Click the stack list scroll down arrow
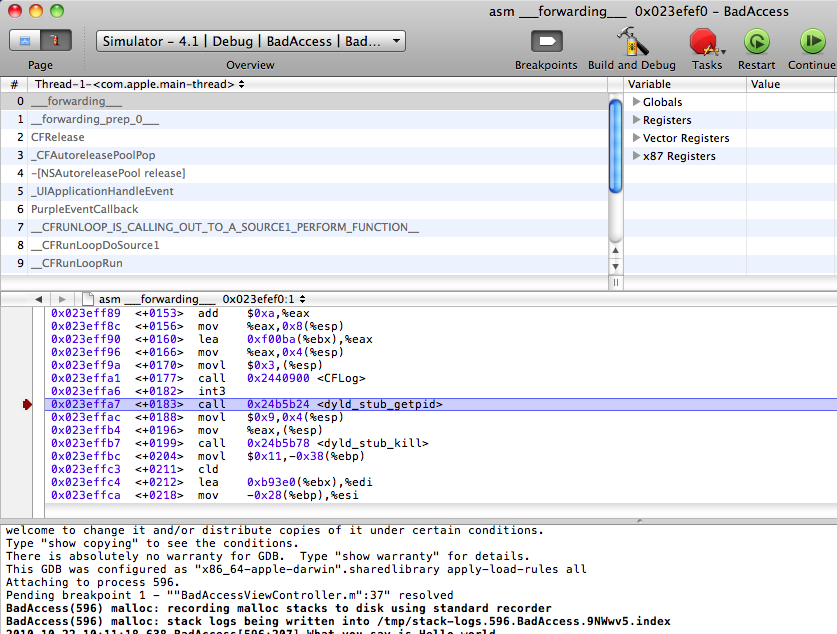The image size is (837, 634). (x=615, y=266)
